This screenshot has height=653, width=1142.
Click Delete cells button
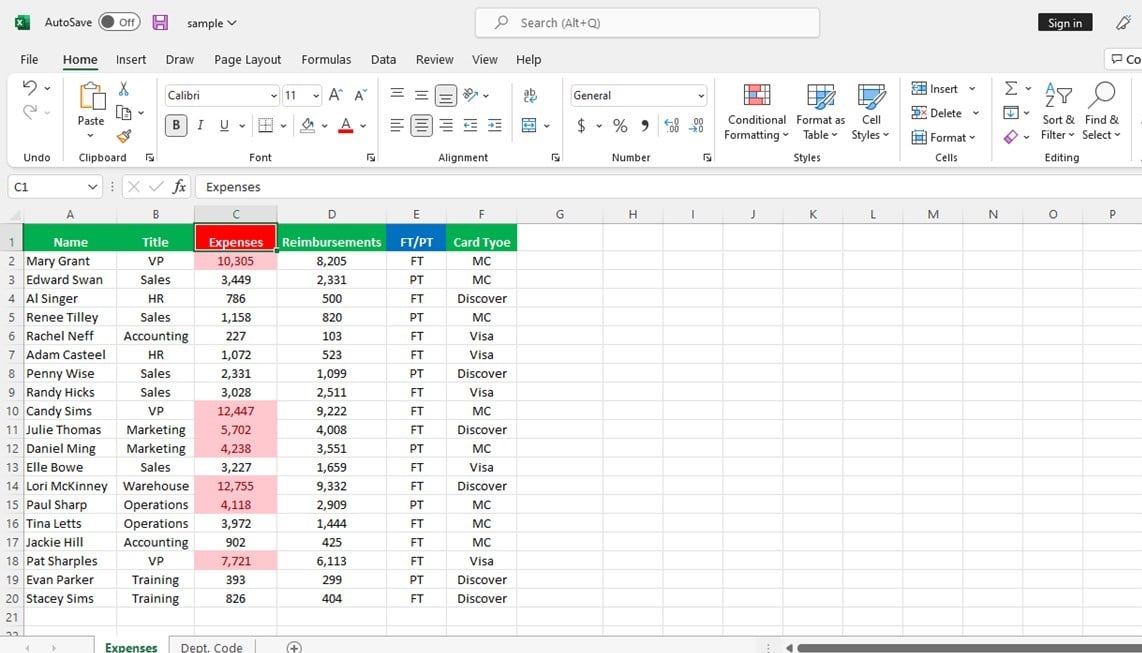(937, 113)
